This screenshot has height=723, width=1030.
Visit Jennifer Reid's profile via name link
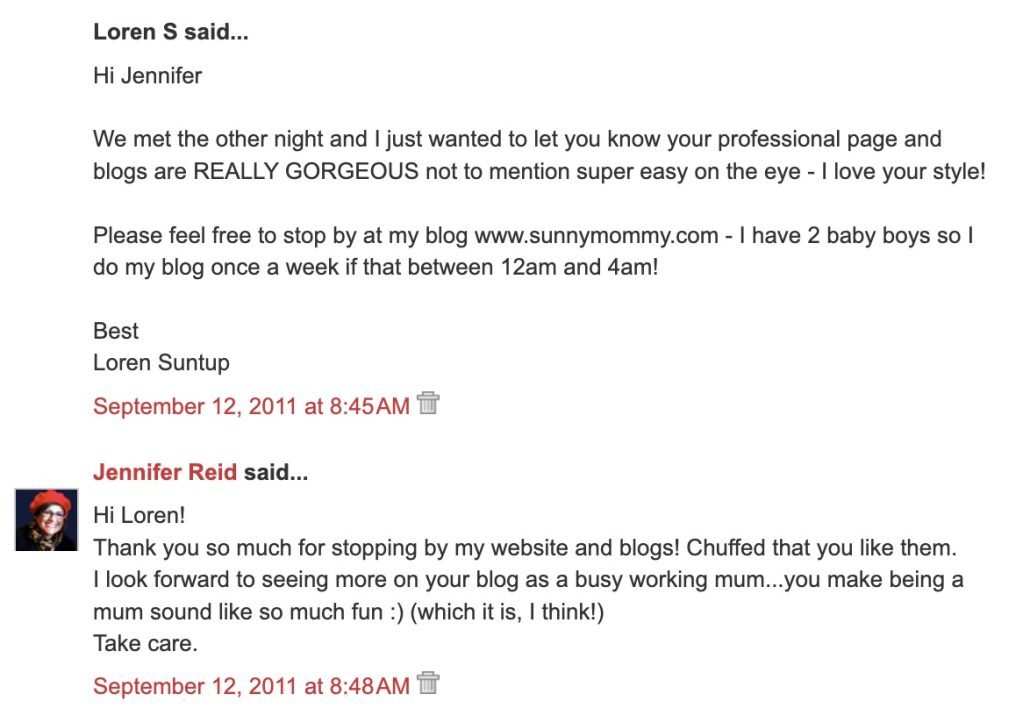(165, 472)
